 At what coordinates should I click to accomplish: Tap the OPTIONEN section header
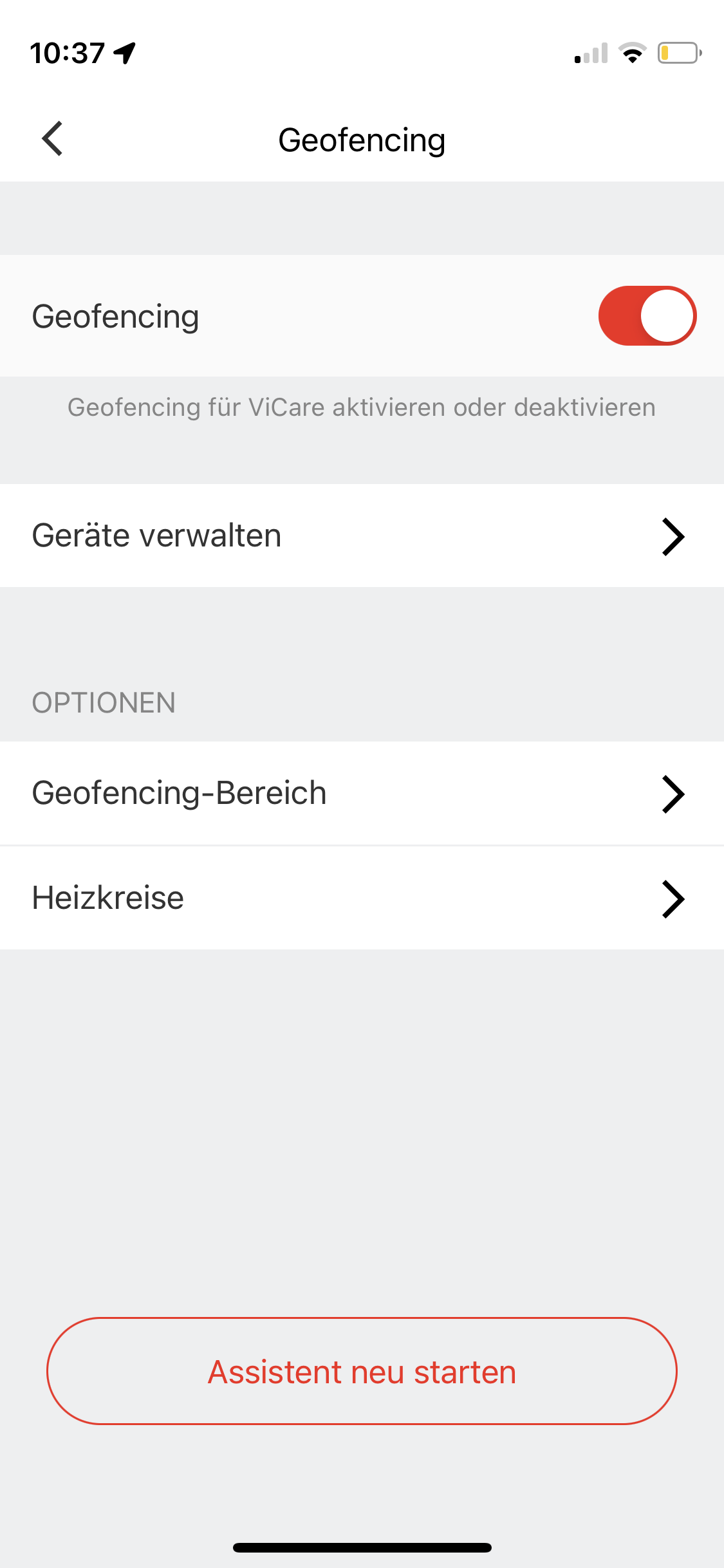(x=104, y=703)
